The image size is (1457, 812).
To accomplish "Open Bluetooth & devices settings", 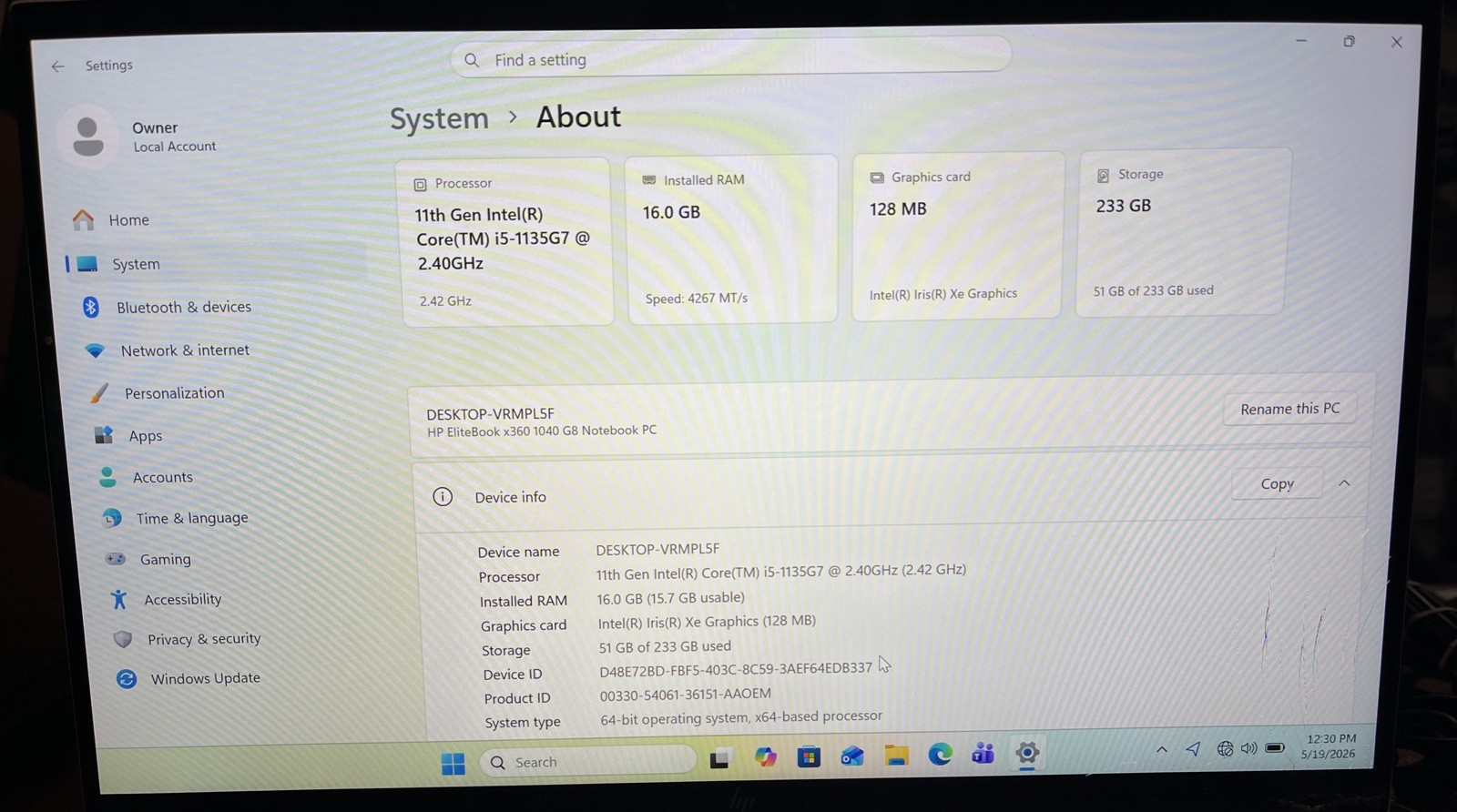I will (x=184, y=308).
